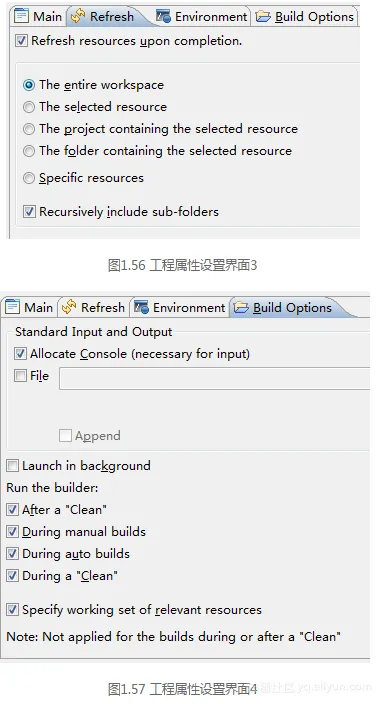Click the Main tab icon in lower dialog
The image size is (382, 704).
tap(12, 307)
